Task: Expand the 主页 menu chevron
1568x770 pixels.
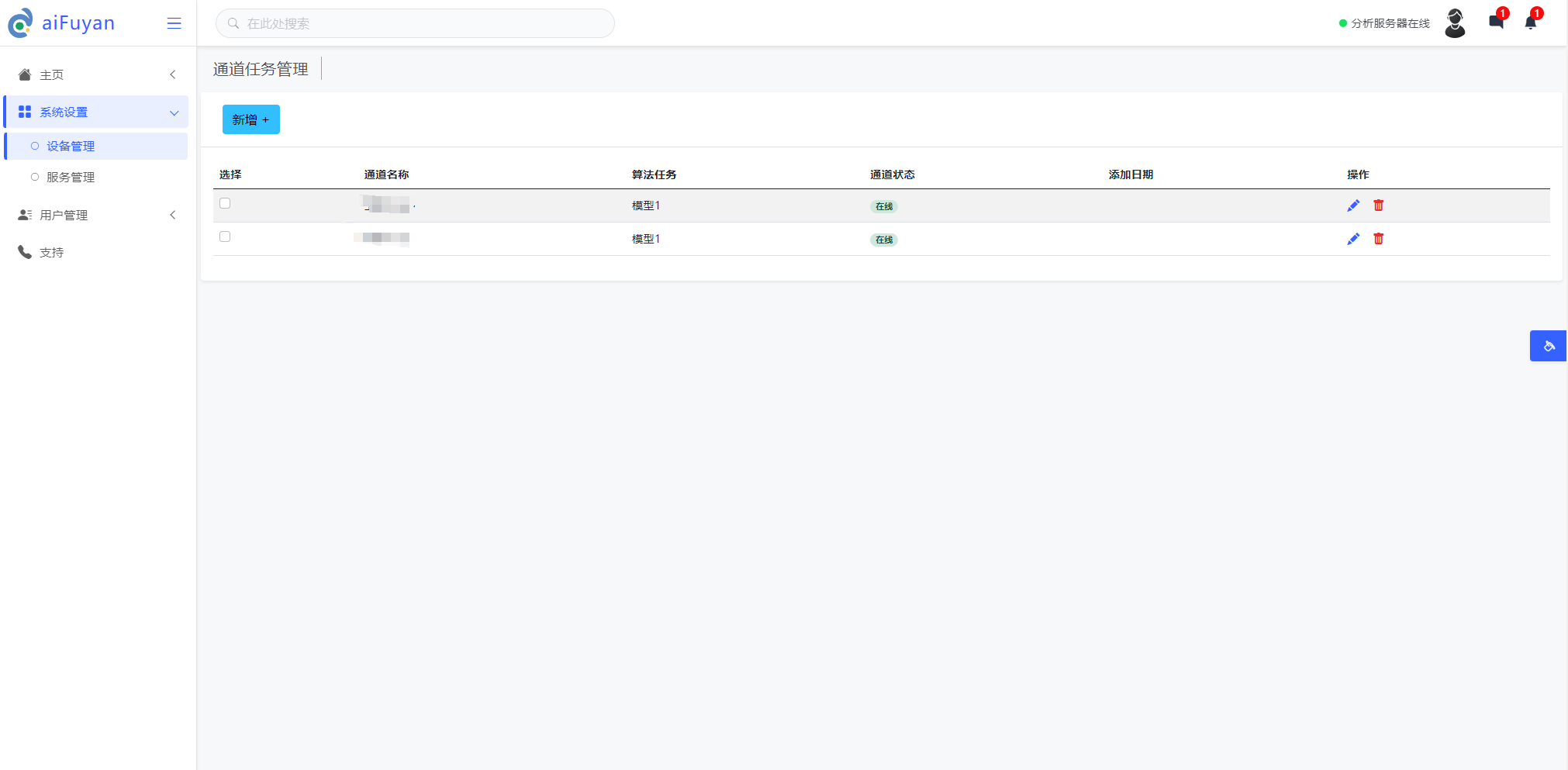Action: [x=173, y=74]
